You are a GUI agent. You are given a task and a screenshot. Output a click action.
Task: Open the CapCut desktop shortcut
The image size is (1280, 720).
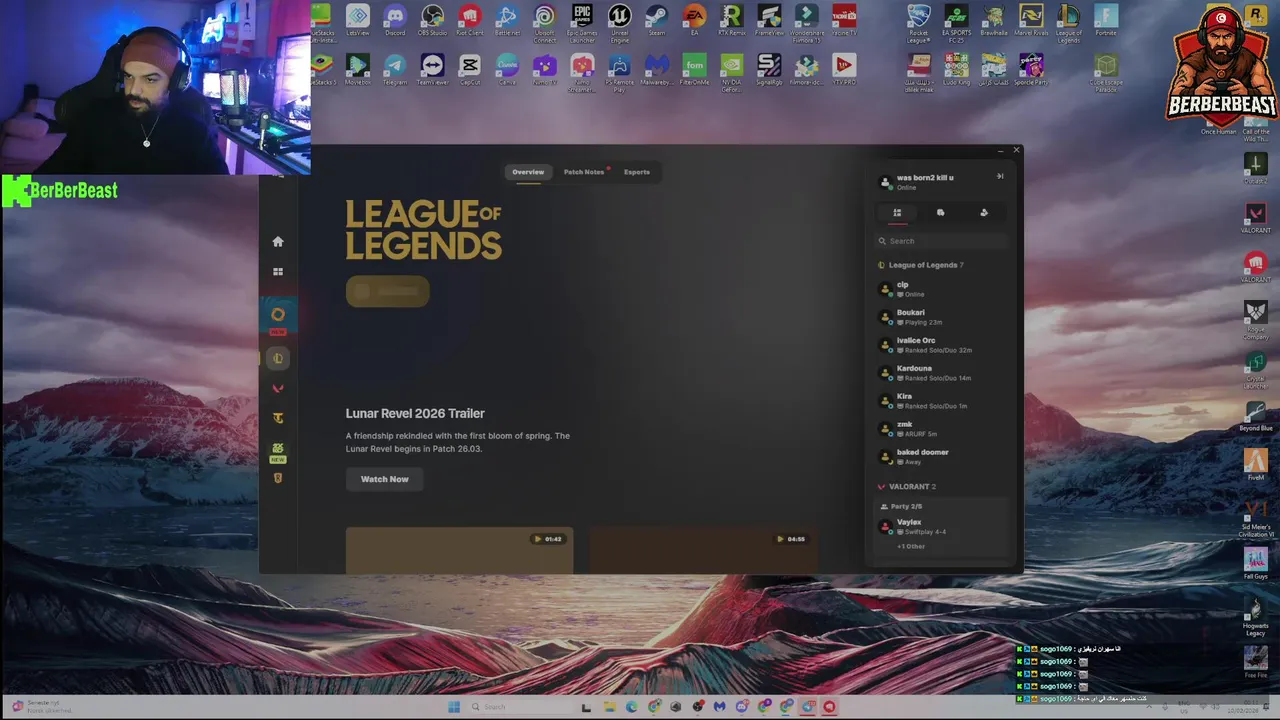point(469,70)
